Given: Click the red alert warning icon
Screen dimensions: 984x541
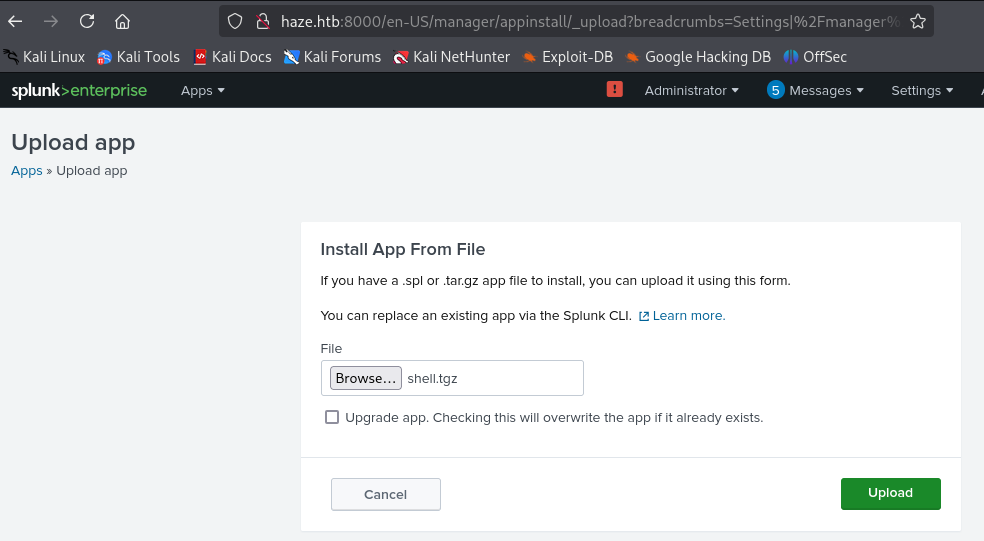Looking at the screenshot, I should point(614,90).
